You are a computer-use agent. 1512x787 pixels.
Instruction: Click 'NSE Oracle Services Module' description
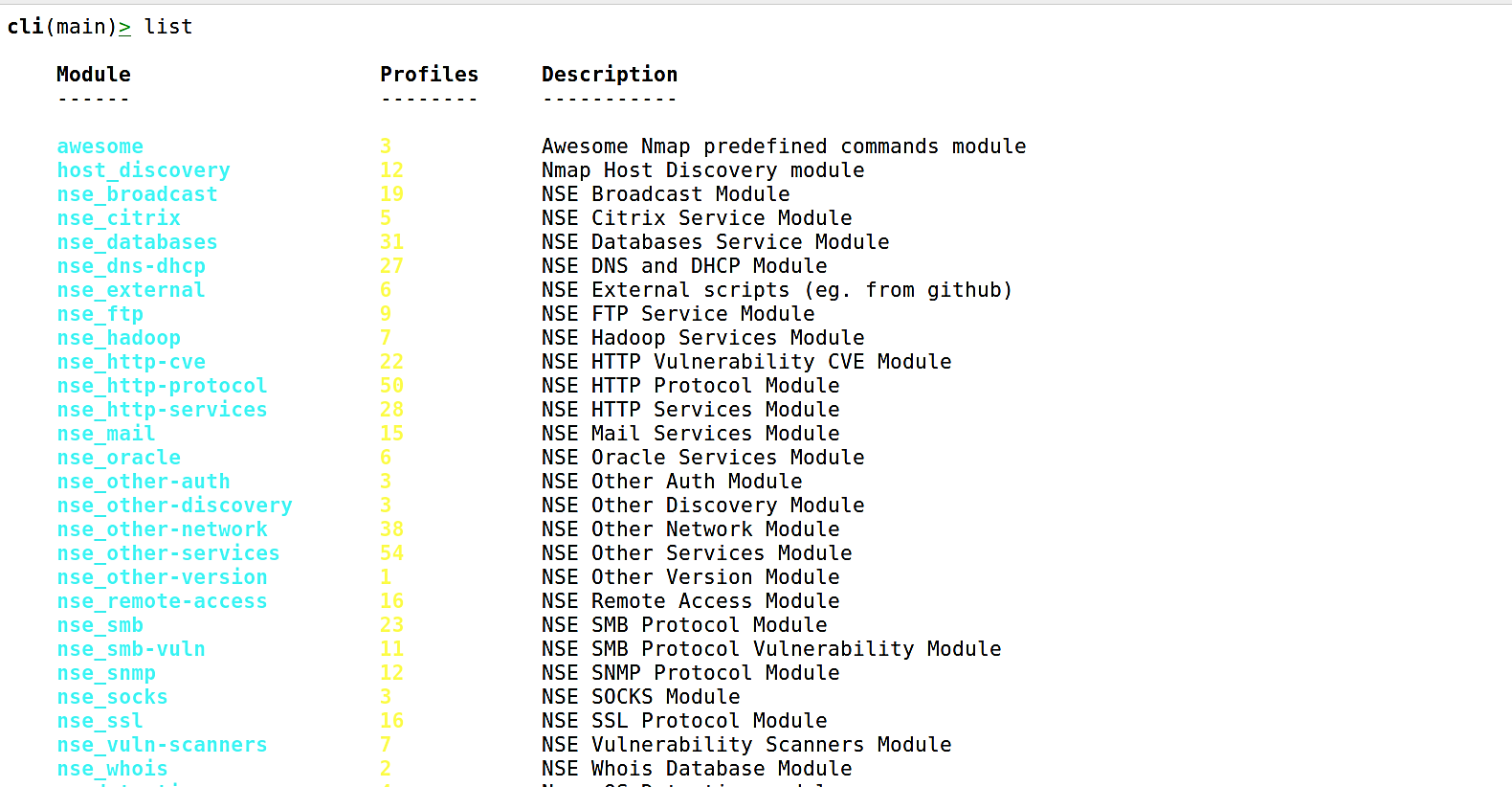pos(703,458)
